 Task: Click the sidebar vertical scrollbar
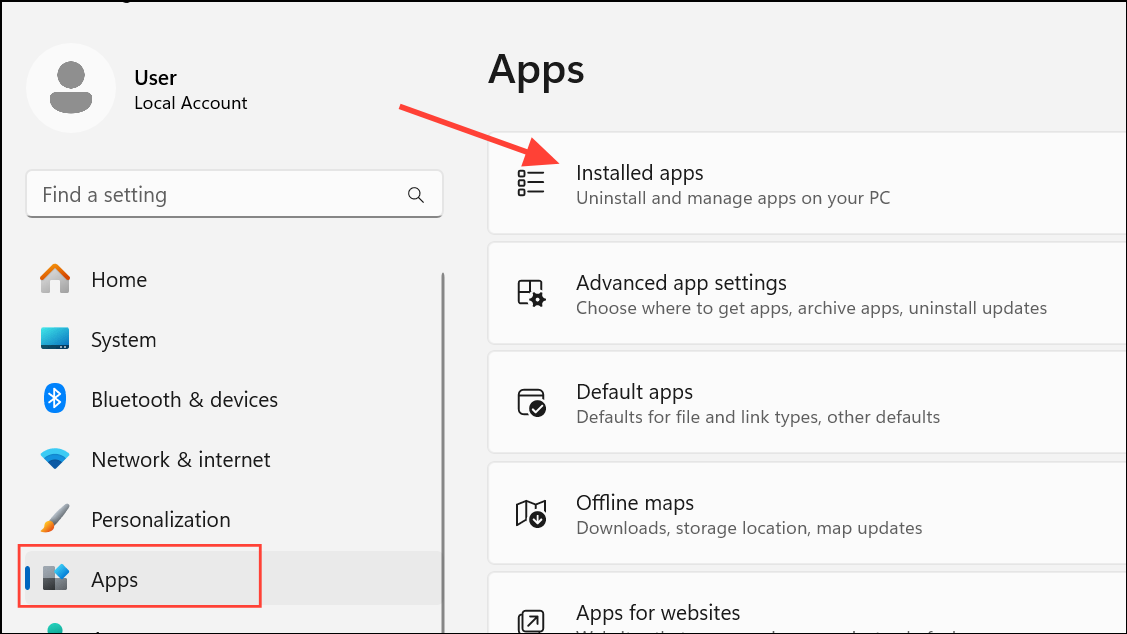[x=443, y=453]
